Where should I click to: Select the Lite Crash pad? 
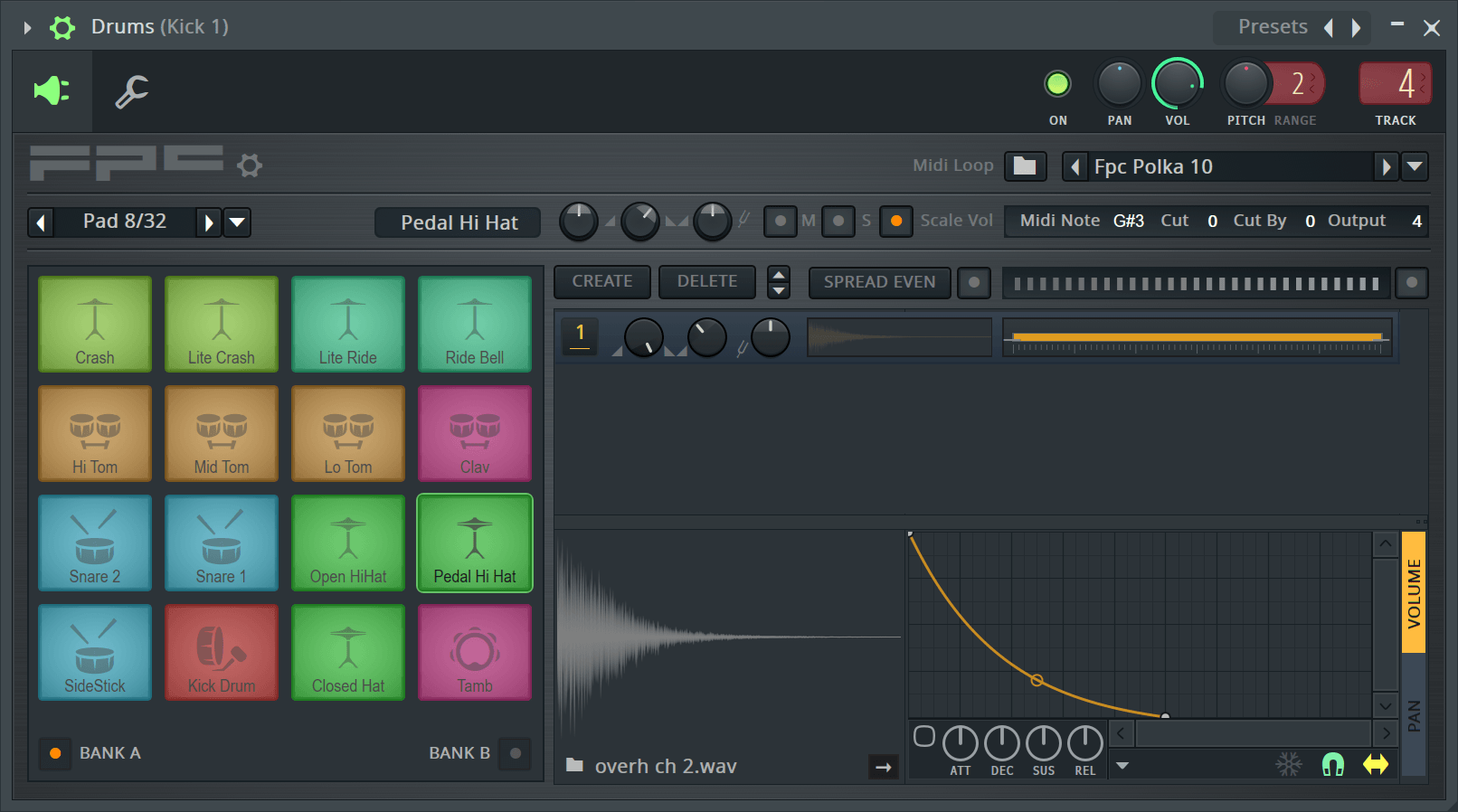(x=222, y=324)
